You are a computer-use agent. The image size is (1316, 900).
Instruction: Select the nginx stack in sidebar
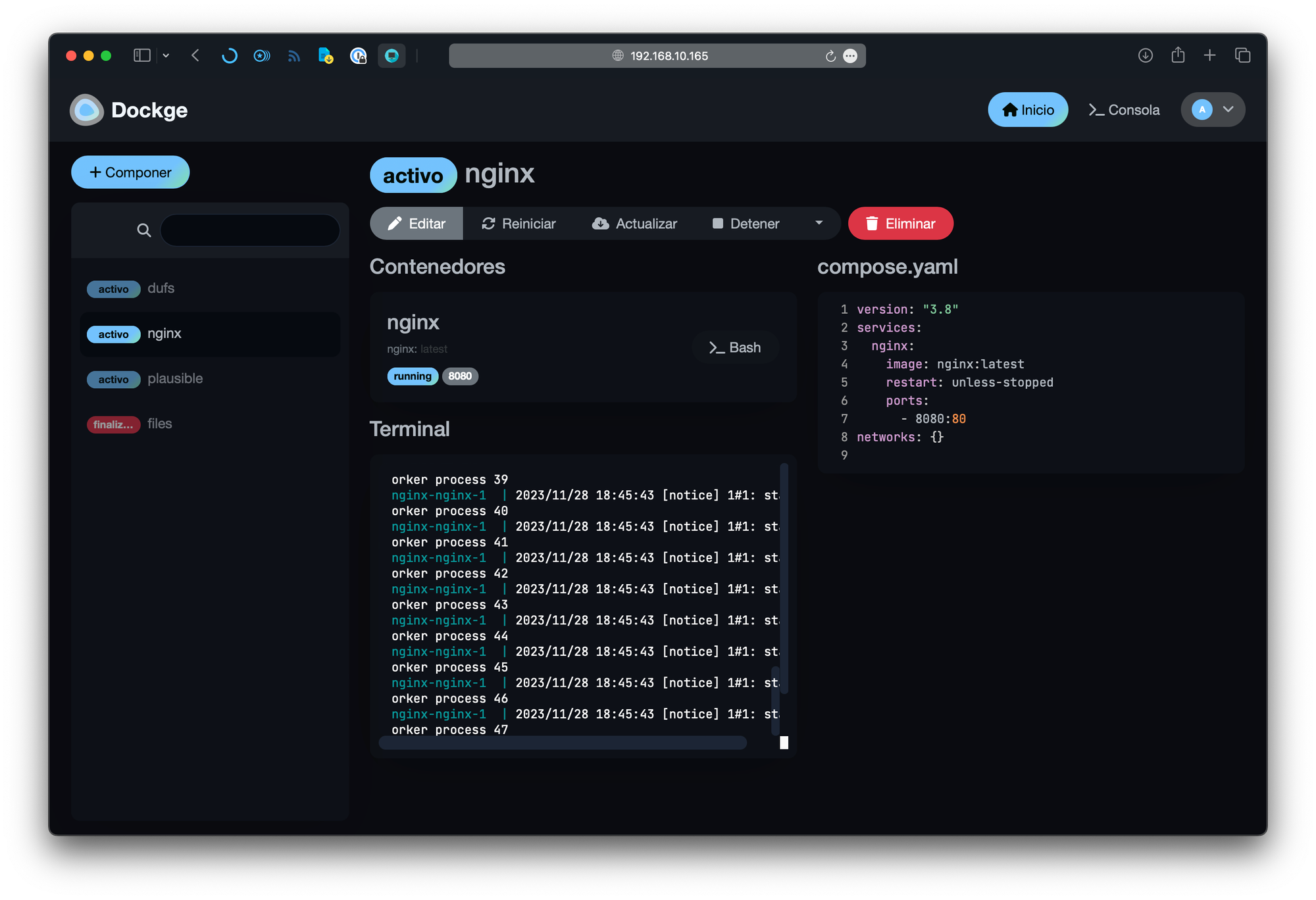[x=210, y=334]
